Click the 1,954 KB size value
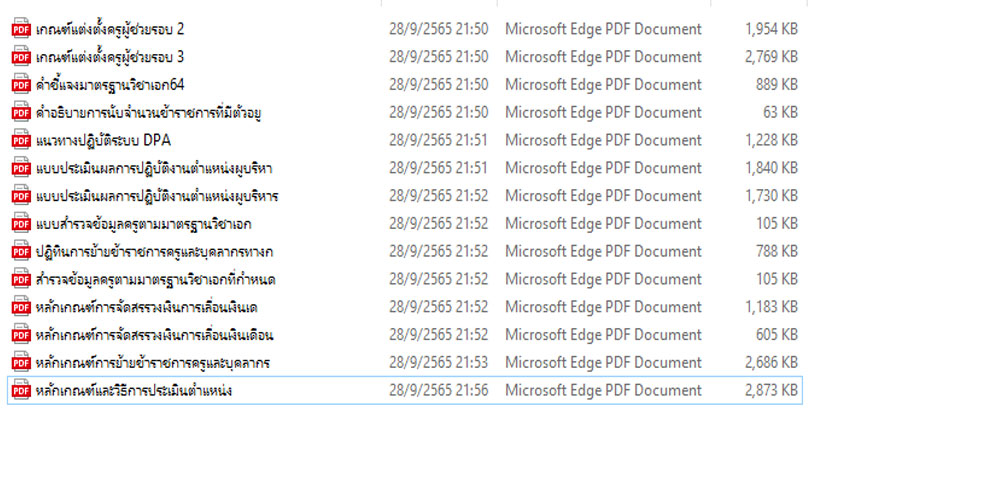 pyautogui.click(x=770, y=29)
